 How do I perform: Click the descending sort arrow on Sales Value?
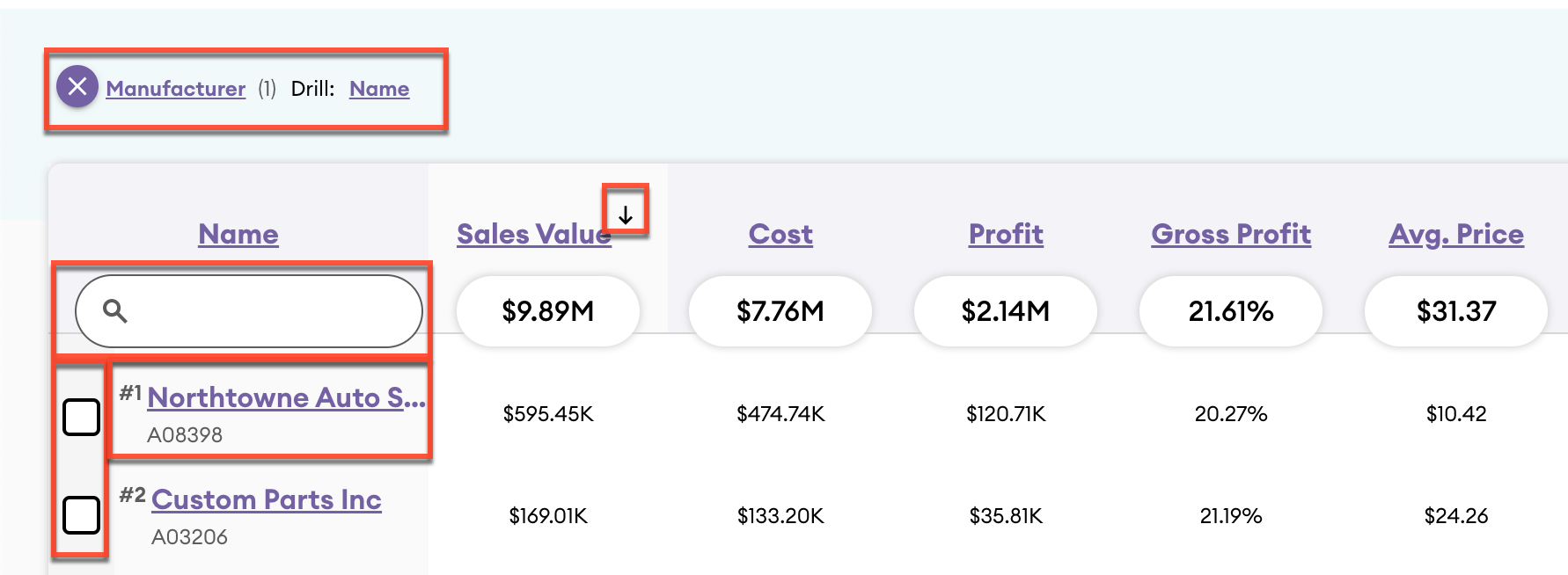[626, 215]
